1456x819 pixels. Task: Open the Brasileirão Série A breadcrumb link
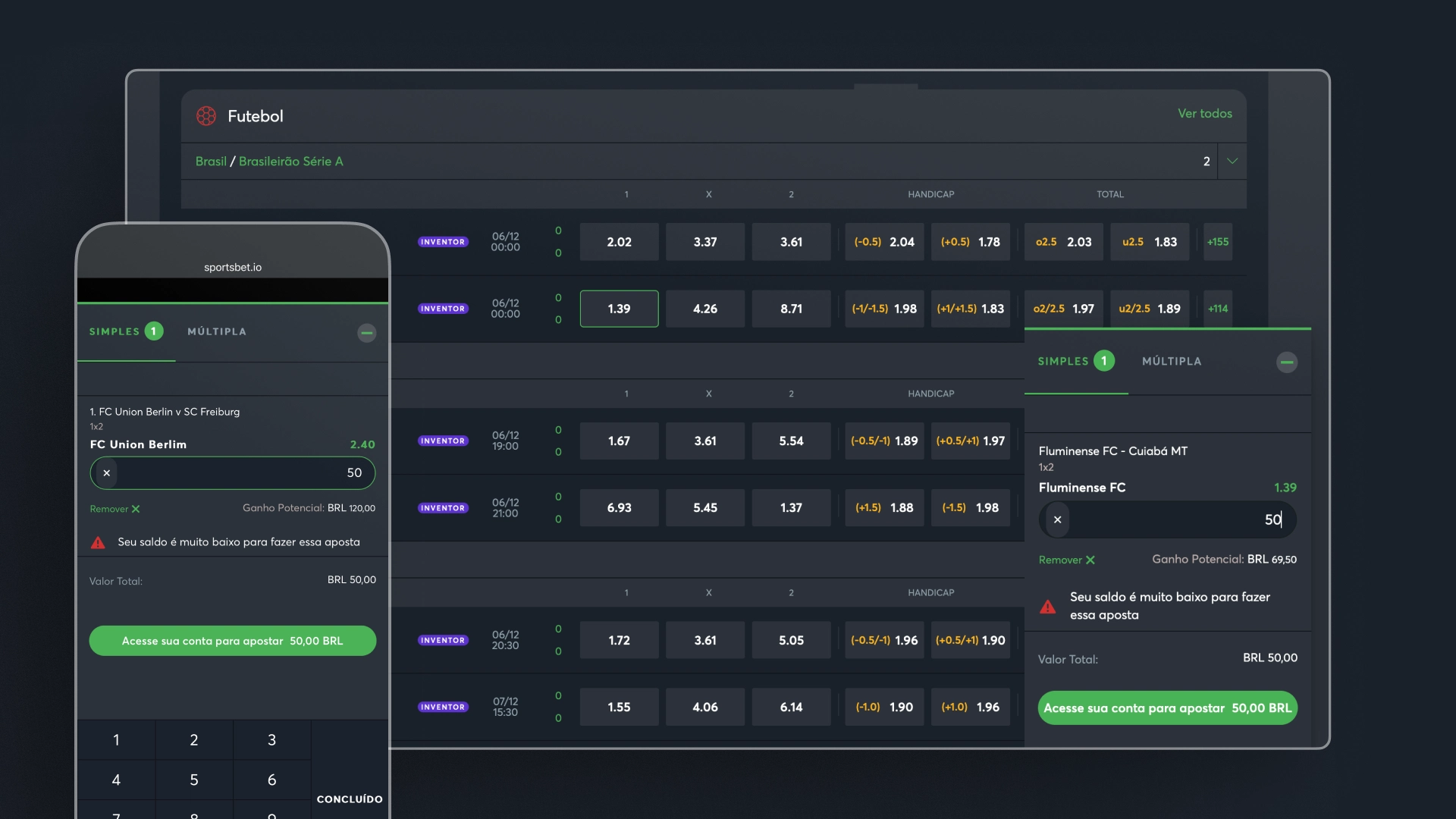(291, 162)
